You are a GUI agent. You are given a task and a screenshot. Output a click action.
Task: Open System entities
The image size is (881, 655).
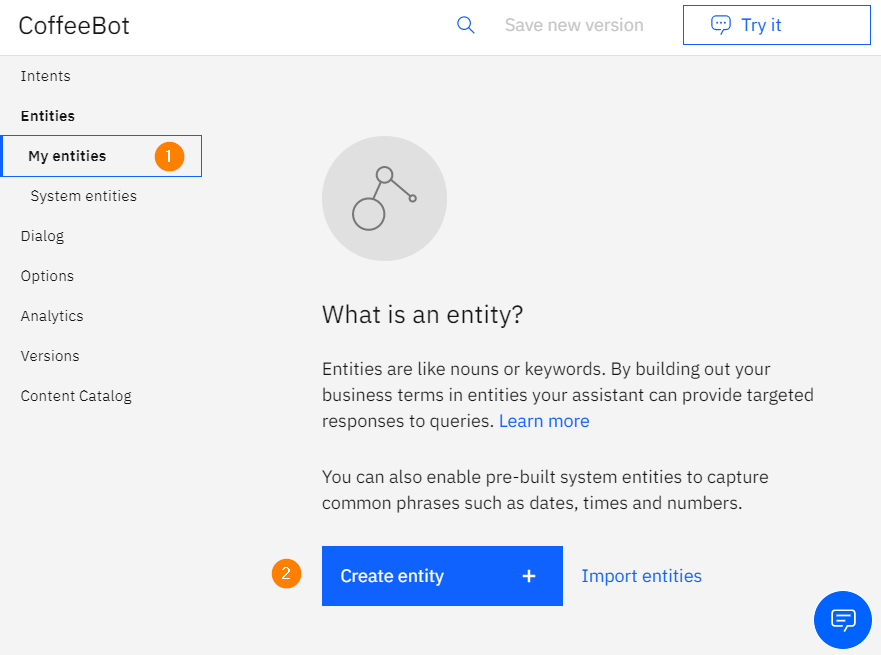tap(84, 196)
